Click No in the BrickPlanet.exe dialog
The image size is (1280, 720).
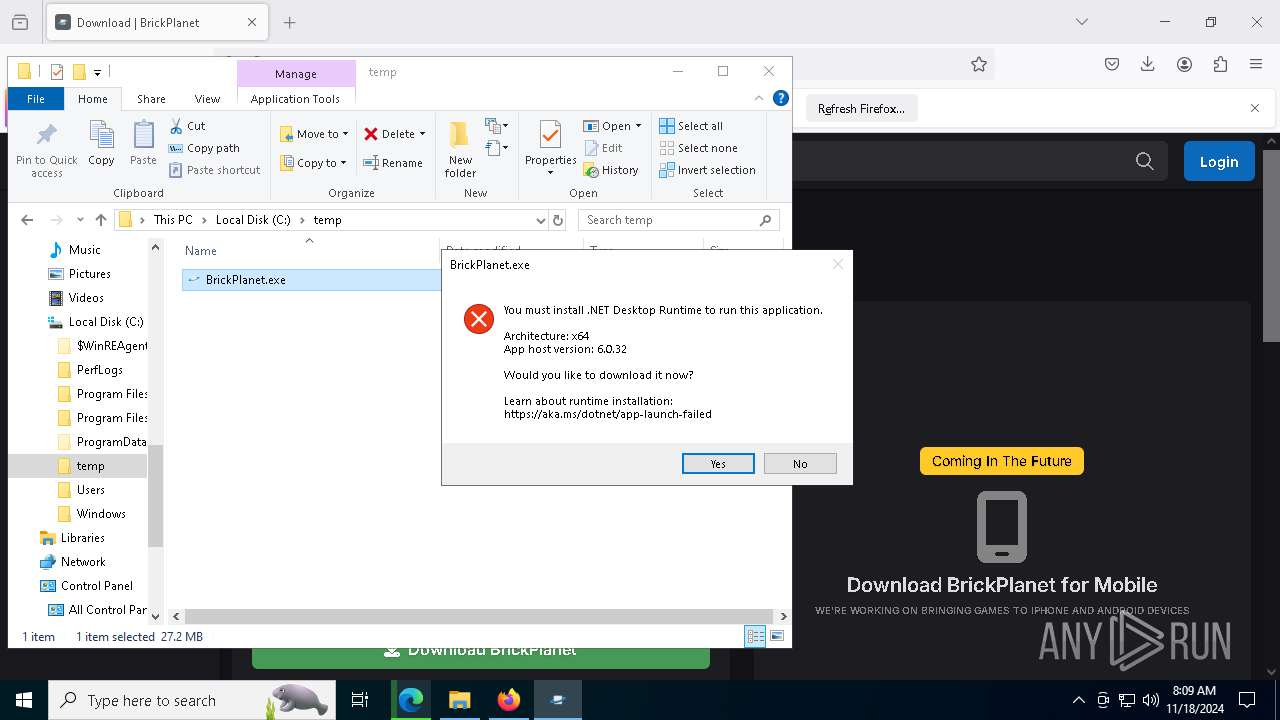pos(800,464)
